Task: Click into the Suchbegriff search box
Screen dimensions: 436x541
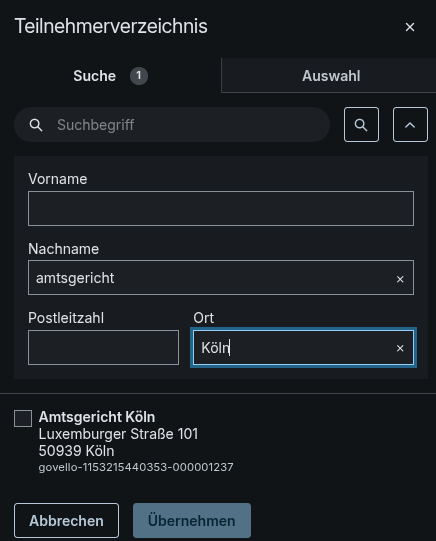Action: [x=172, y=125]
